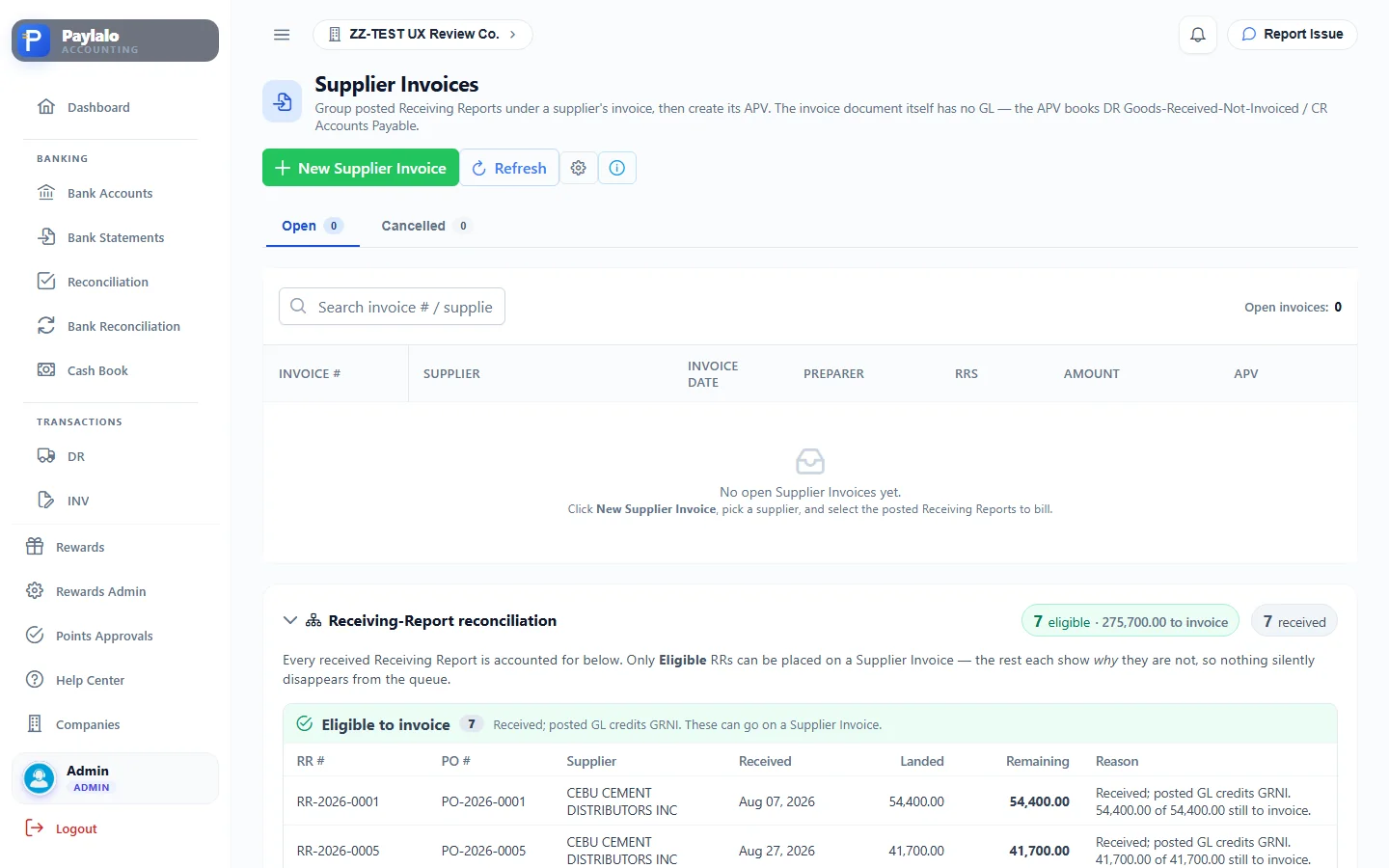Open the Admin user profile card
Image resolution: width=1389 pixels, height=868 pixels.
pos(115,778)
